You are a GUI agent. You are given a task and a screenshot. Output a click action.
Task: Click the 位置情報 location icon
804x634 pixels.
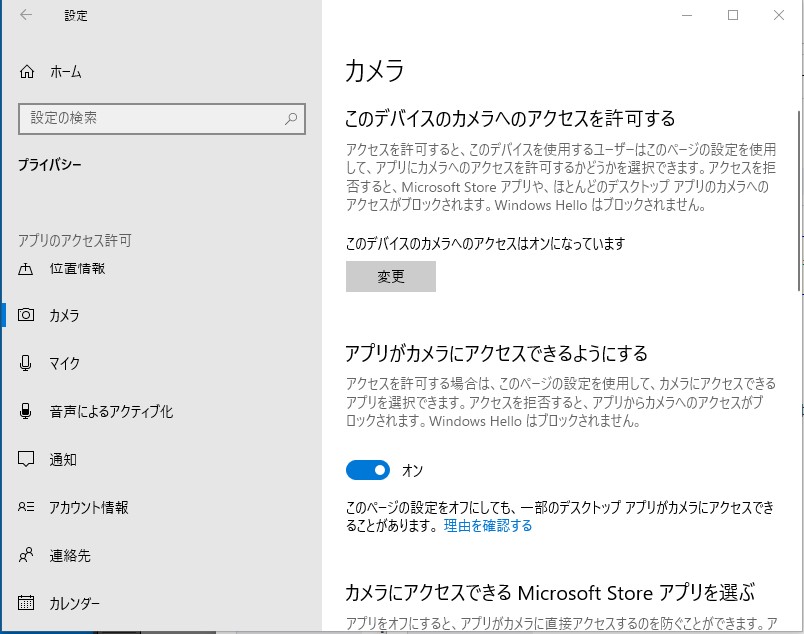26,269
